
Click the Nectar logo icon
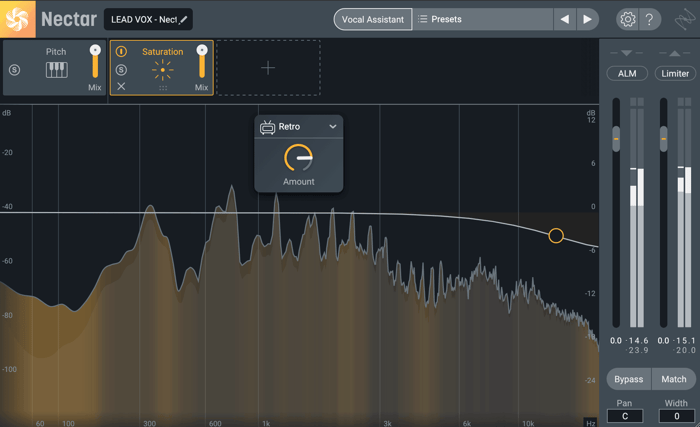click(x=17, y=19)
